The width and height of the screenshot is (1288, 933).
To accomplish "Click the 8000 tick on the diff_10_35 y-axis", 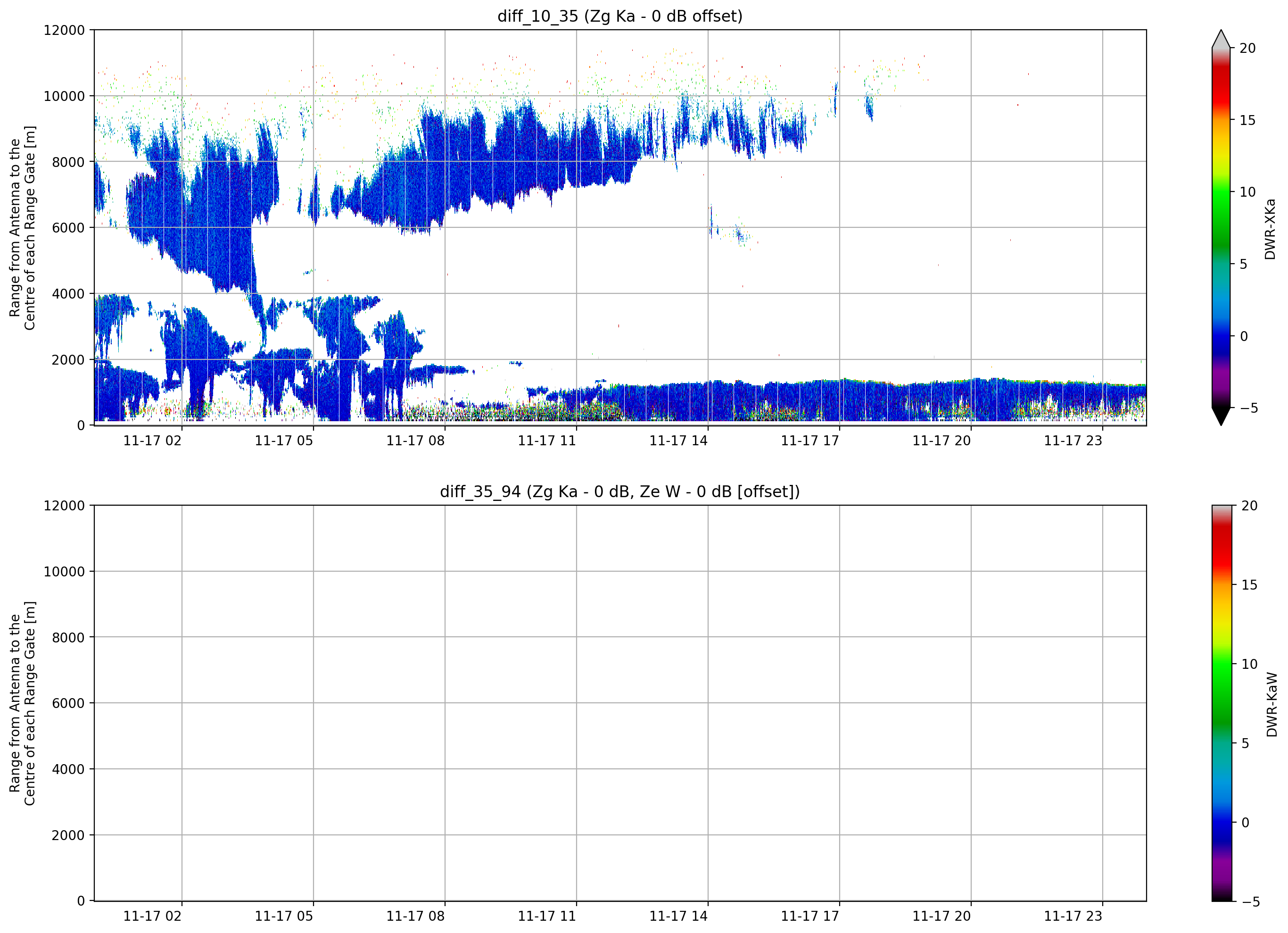I will [x=68, y=162].
